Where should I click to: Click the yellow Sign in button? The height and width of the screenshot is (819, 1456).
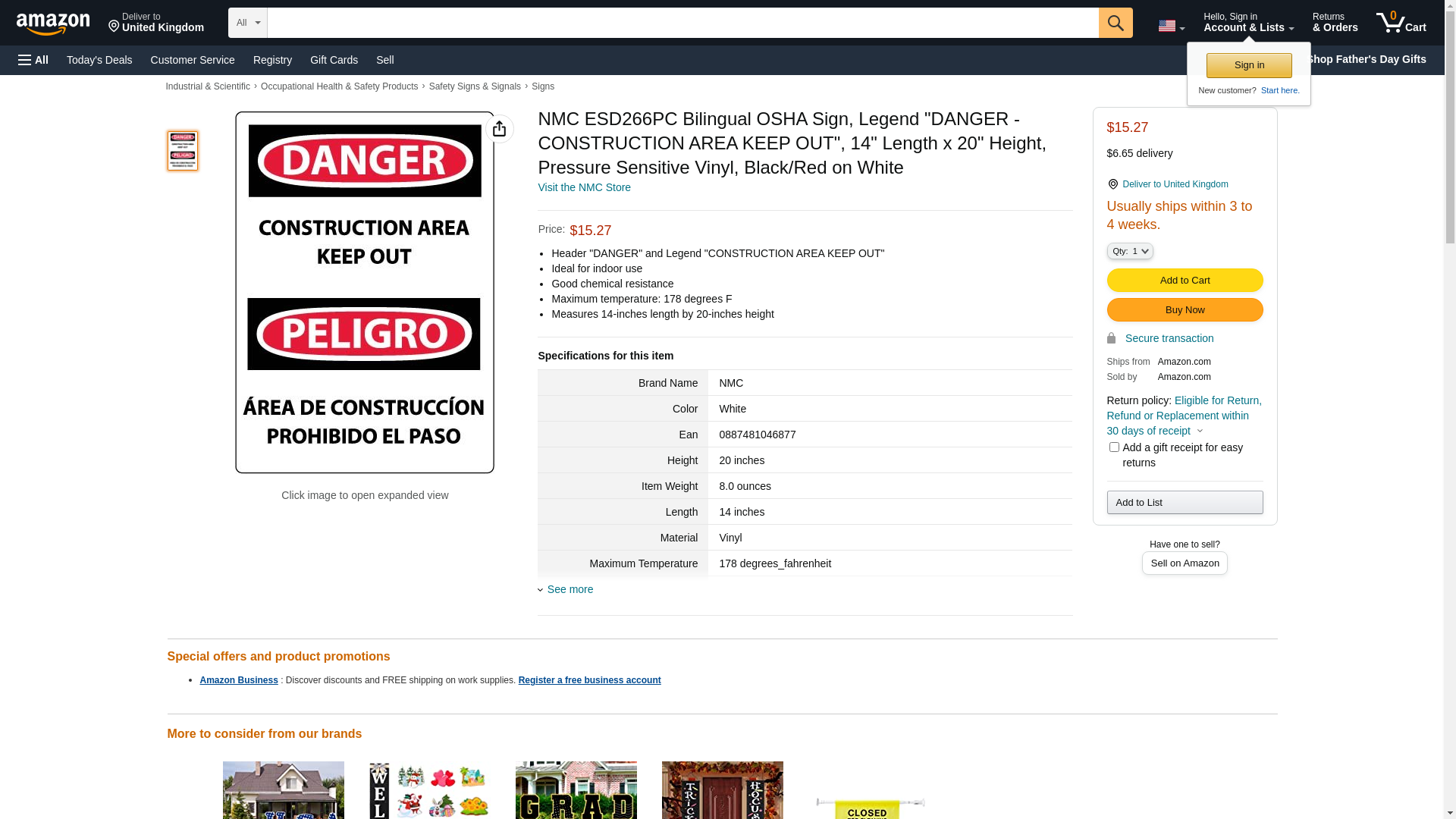1249,65
